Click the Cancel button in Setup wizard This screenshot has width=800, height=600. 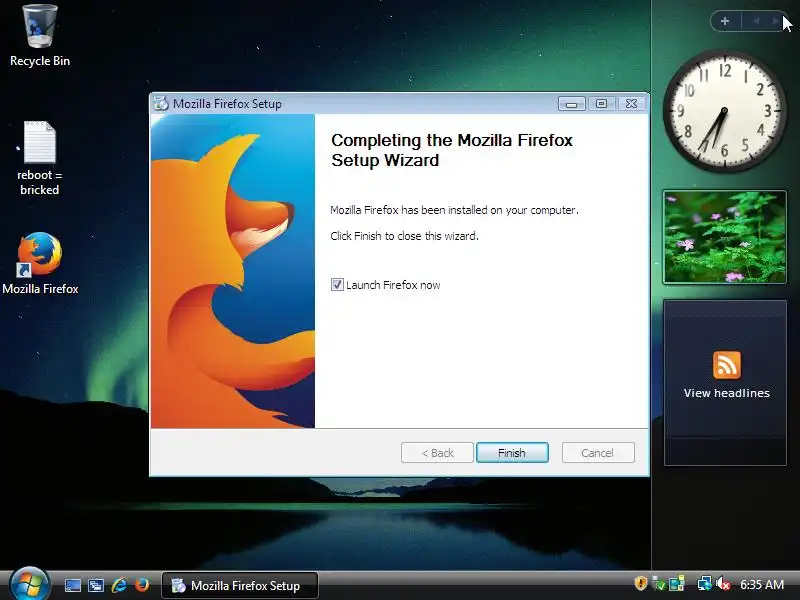point(598,453)
